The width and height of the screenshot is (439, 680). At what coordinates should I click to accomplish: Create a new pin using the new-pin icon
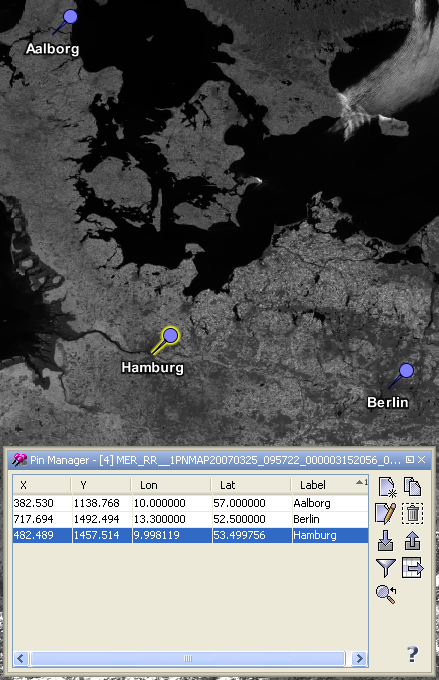coord(386,487)
